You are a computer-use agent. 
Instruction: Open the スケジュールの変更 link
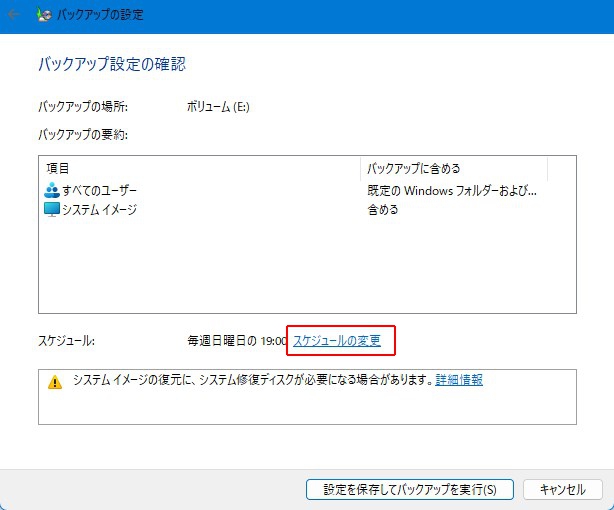(337, 341)
